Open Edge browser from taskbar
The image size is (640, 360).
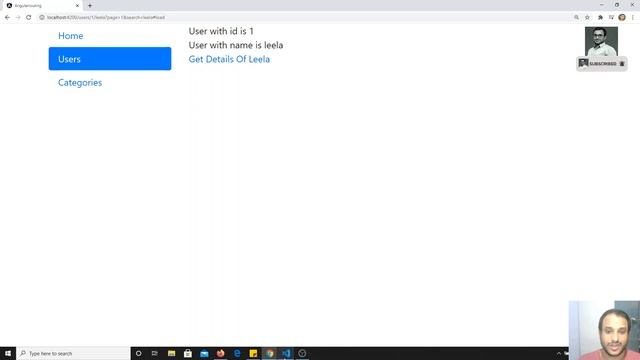[x=237, y=353]
